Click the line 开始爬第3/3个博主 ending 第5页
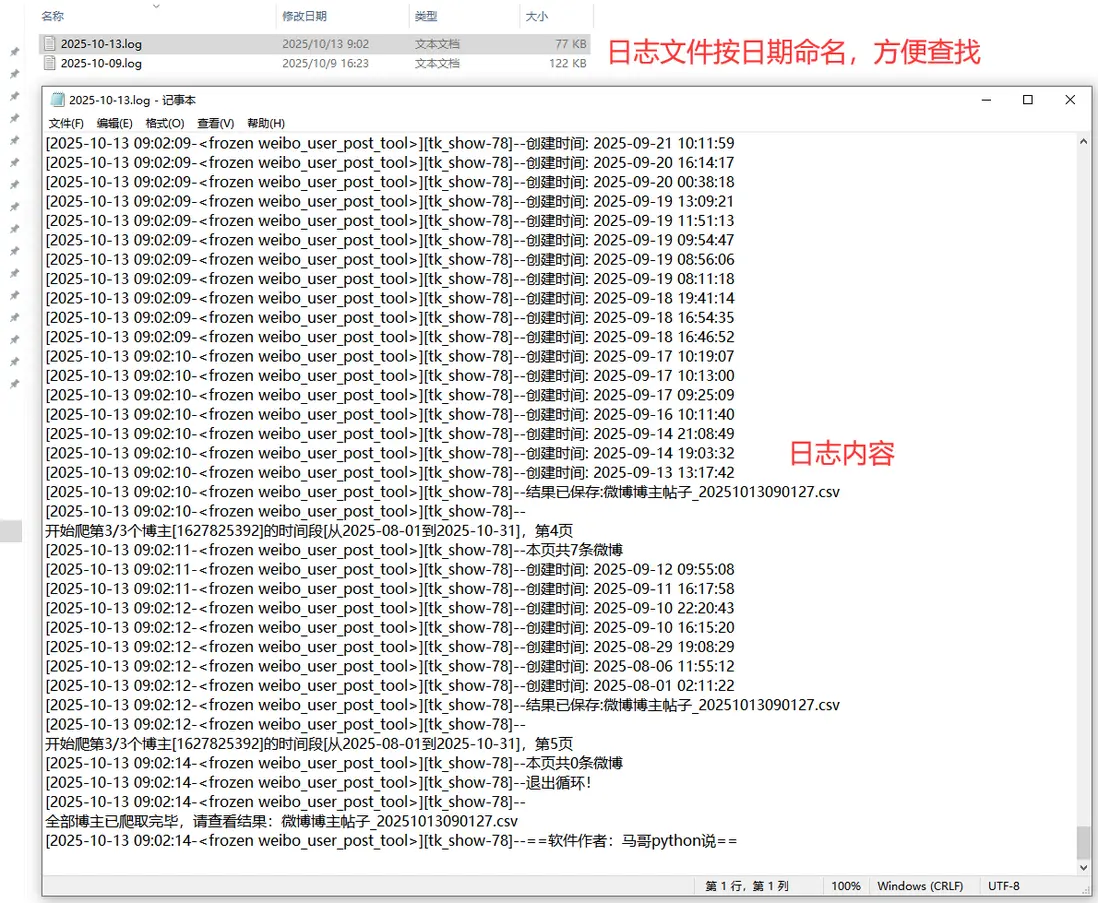 (310, 743)
